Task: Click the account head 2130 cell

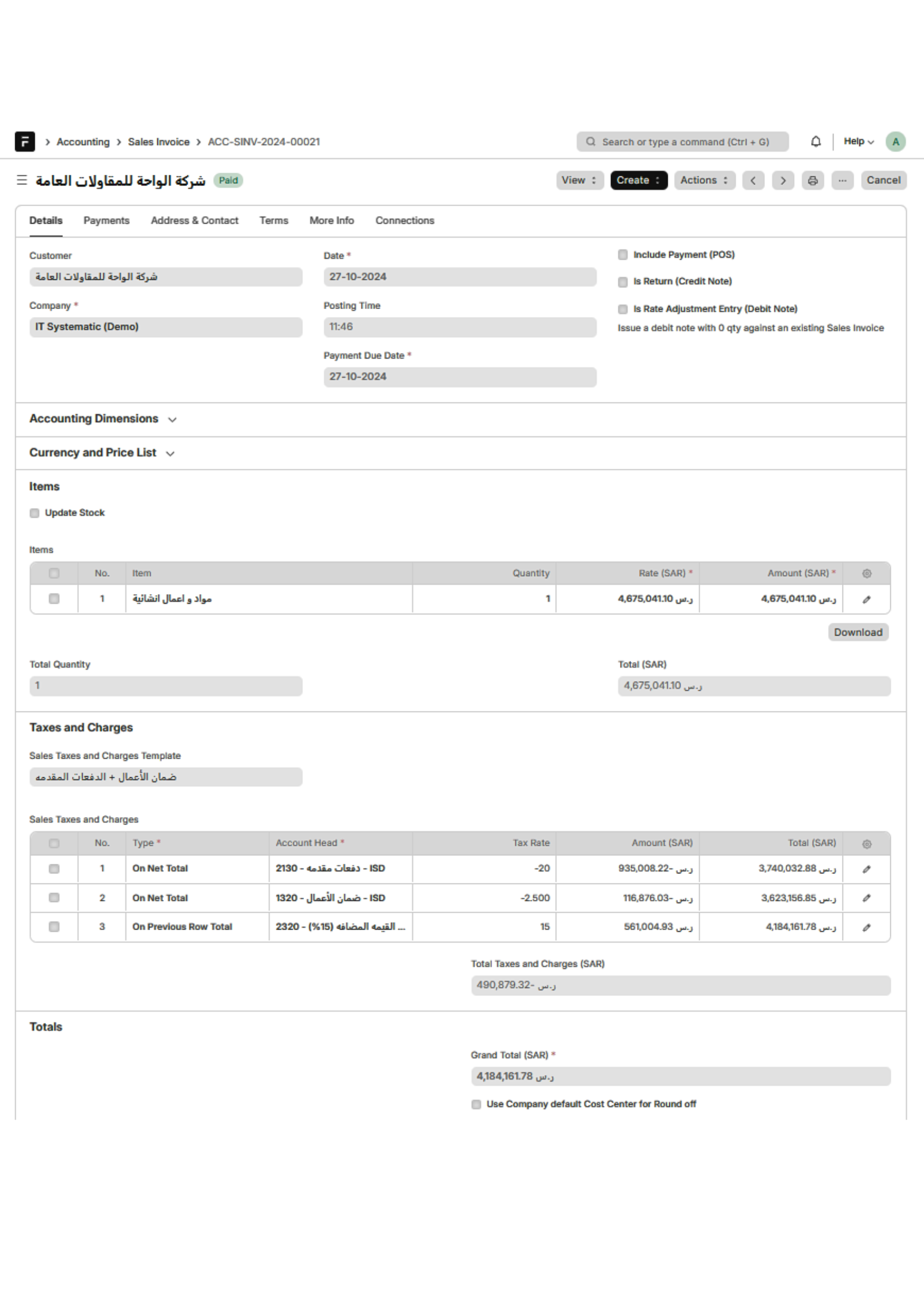Action: point(340,869)
